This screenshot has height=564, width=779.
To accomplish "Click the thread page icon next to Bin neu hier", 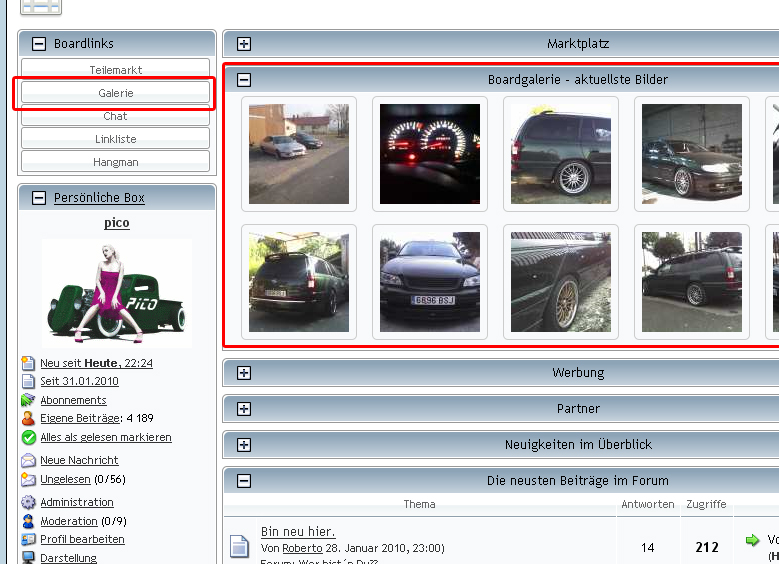I will tap(239, 546).
